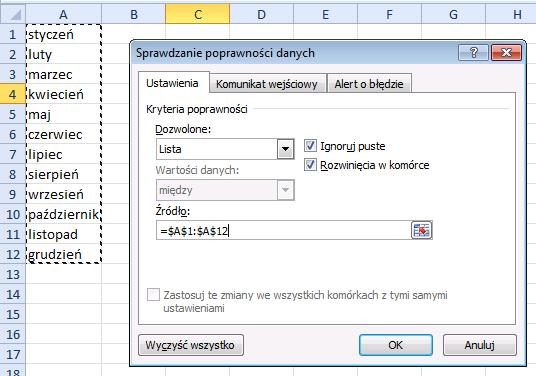Click the Wyczyść wszystko button
The width and height of the screenshot is (536, 376).
click(x=191, y=345)
